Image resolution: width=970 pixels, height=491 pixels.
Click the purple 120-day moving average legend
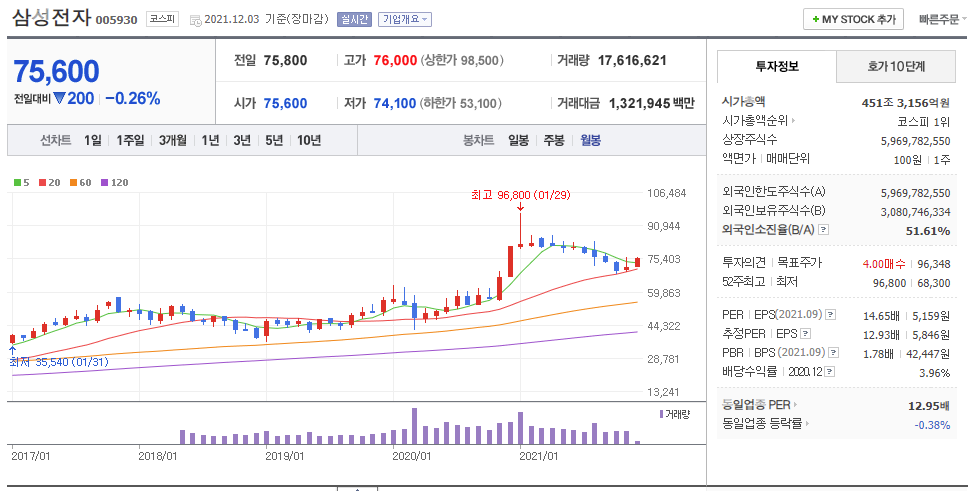[114, 182]
